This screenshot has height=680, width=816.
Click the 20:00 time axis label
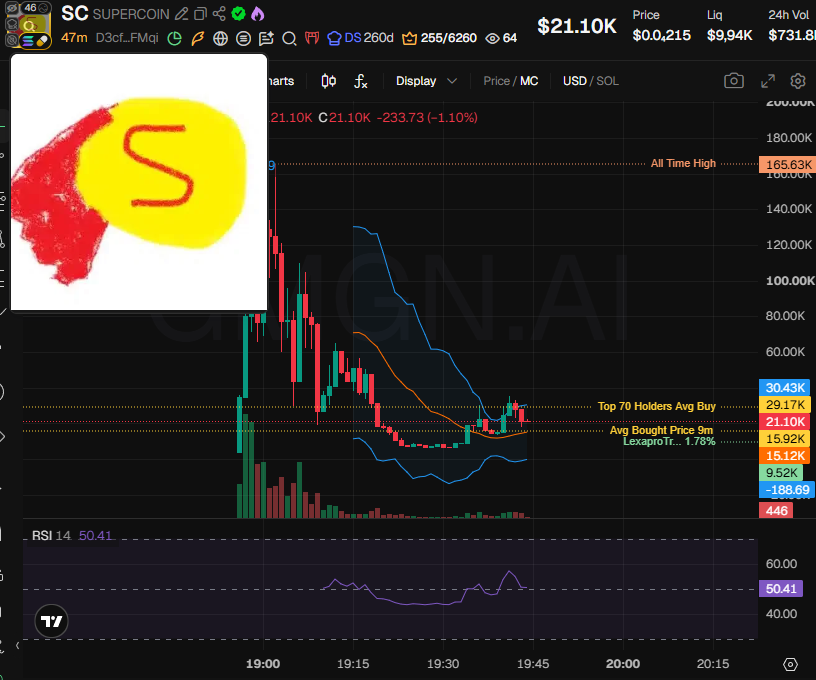(x=623, y=664)
